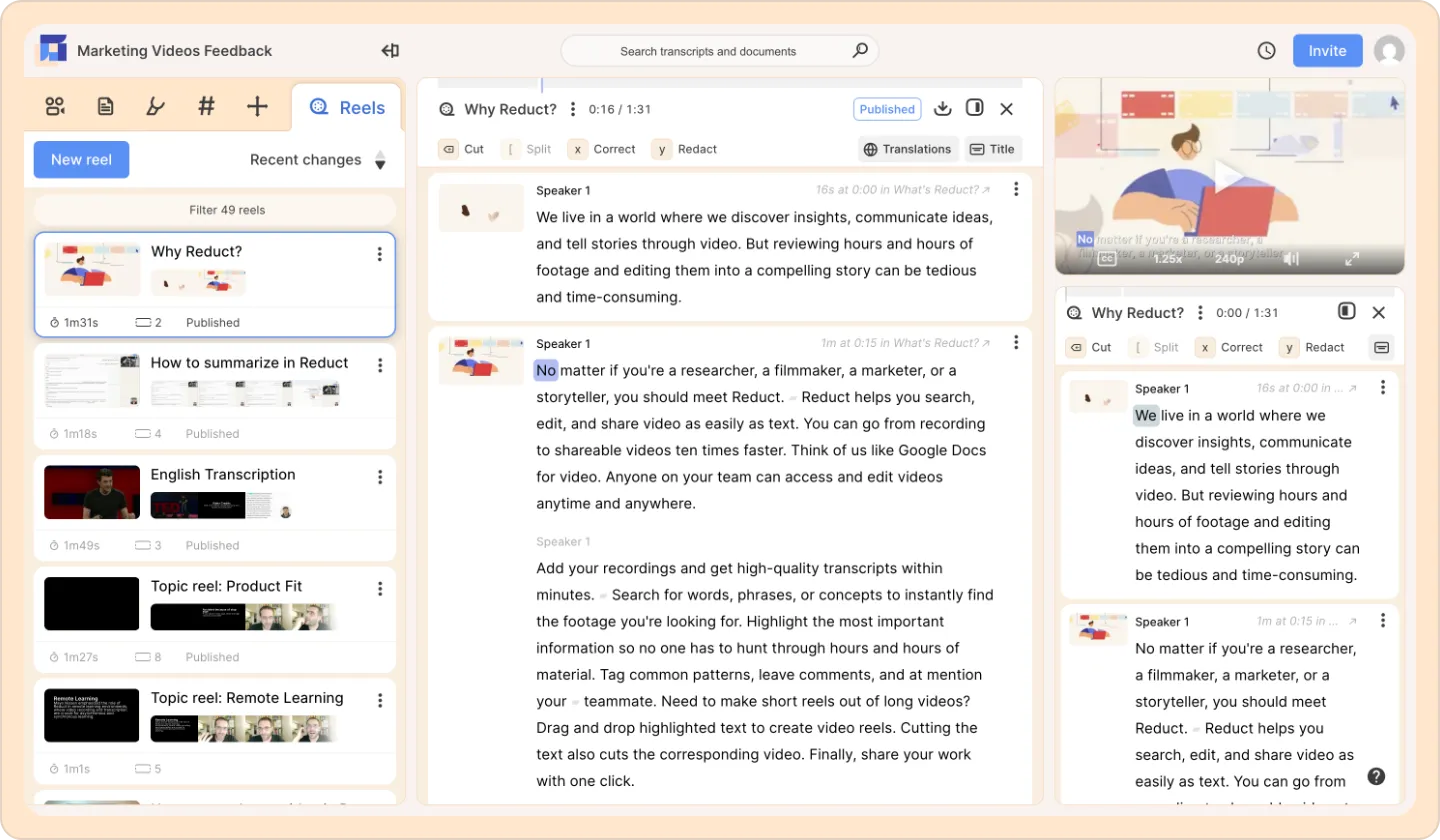Follow the '1m at 0:15 in What's Reduct?' source link
Screen dimensions: 1440x840
906,343
